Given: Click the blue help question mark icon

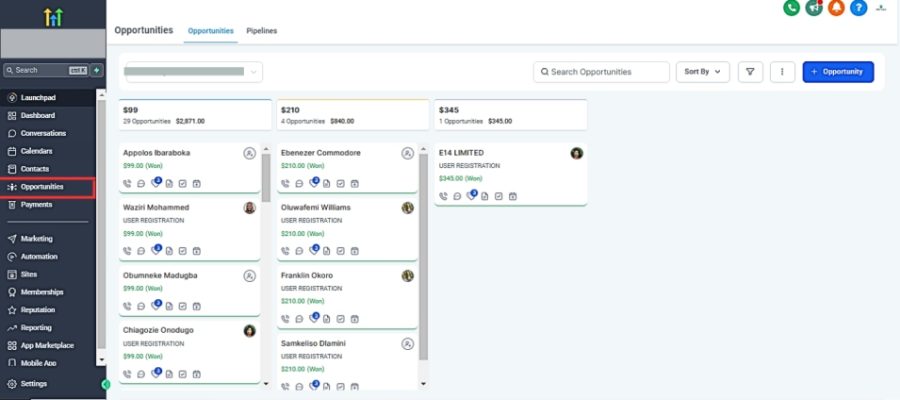Looking at the screenshot, I should (858, 8).
